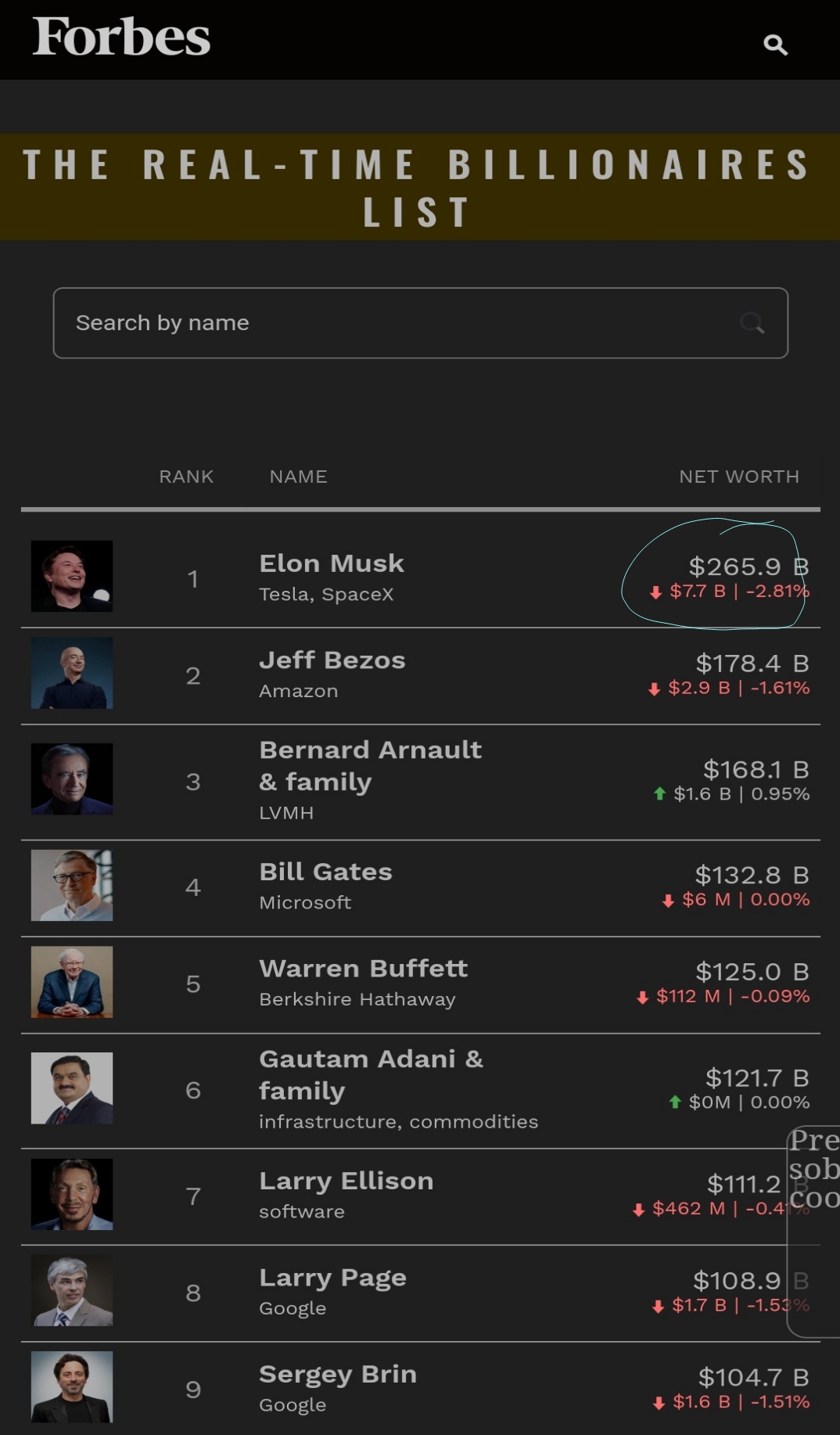Image resolution: width=840 pixels, height=1435 pixels.
Task: Click the Forbes logo
Action: pyautogui.click(x=121, y=37)
